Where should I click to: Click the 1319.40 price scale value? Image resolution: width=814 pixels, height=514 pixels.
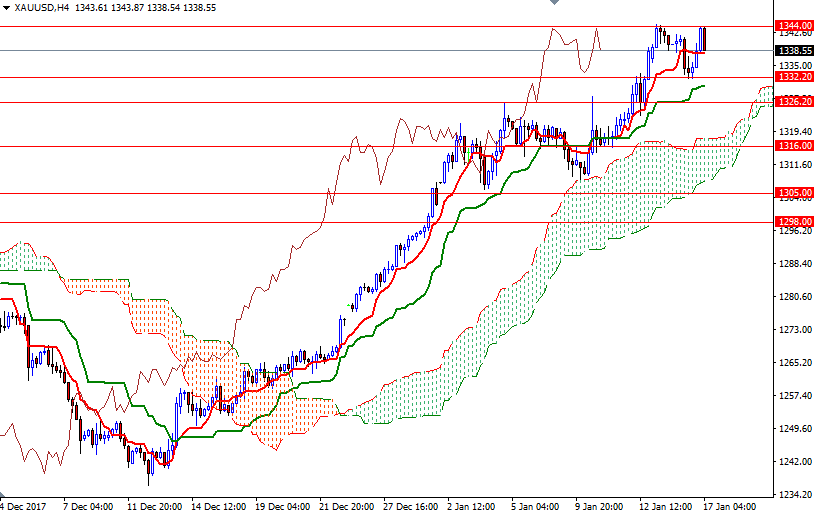[795, 131]
